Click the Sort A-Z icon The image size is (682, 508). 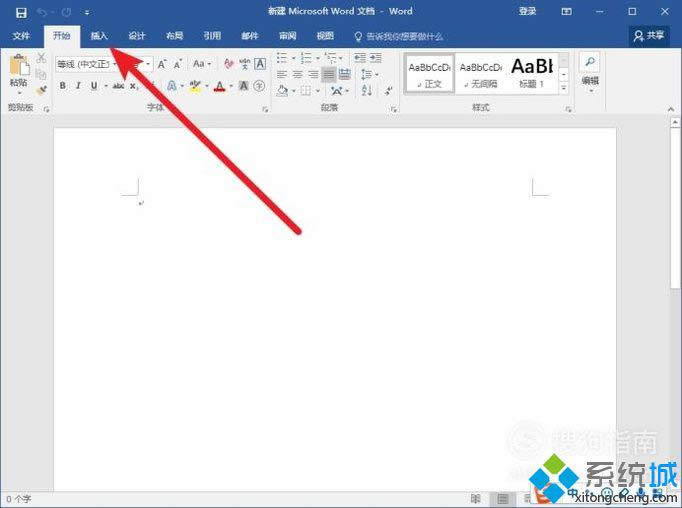pos(367,91)
